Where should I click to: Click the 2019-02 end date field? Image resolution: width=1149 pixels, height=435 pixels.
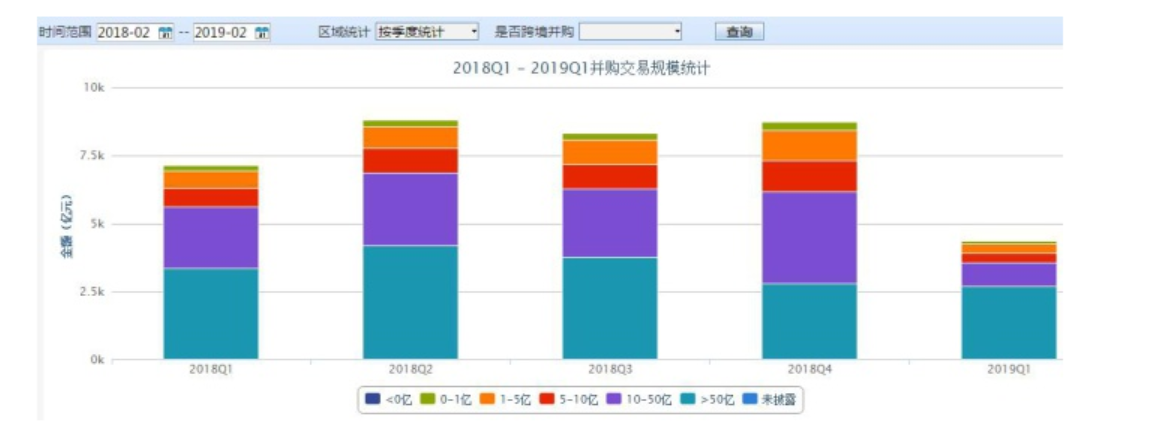[221, 32]
